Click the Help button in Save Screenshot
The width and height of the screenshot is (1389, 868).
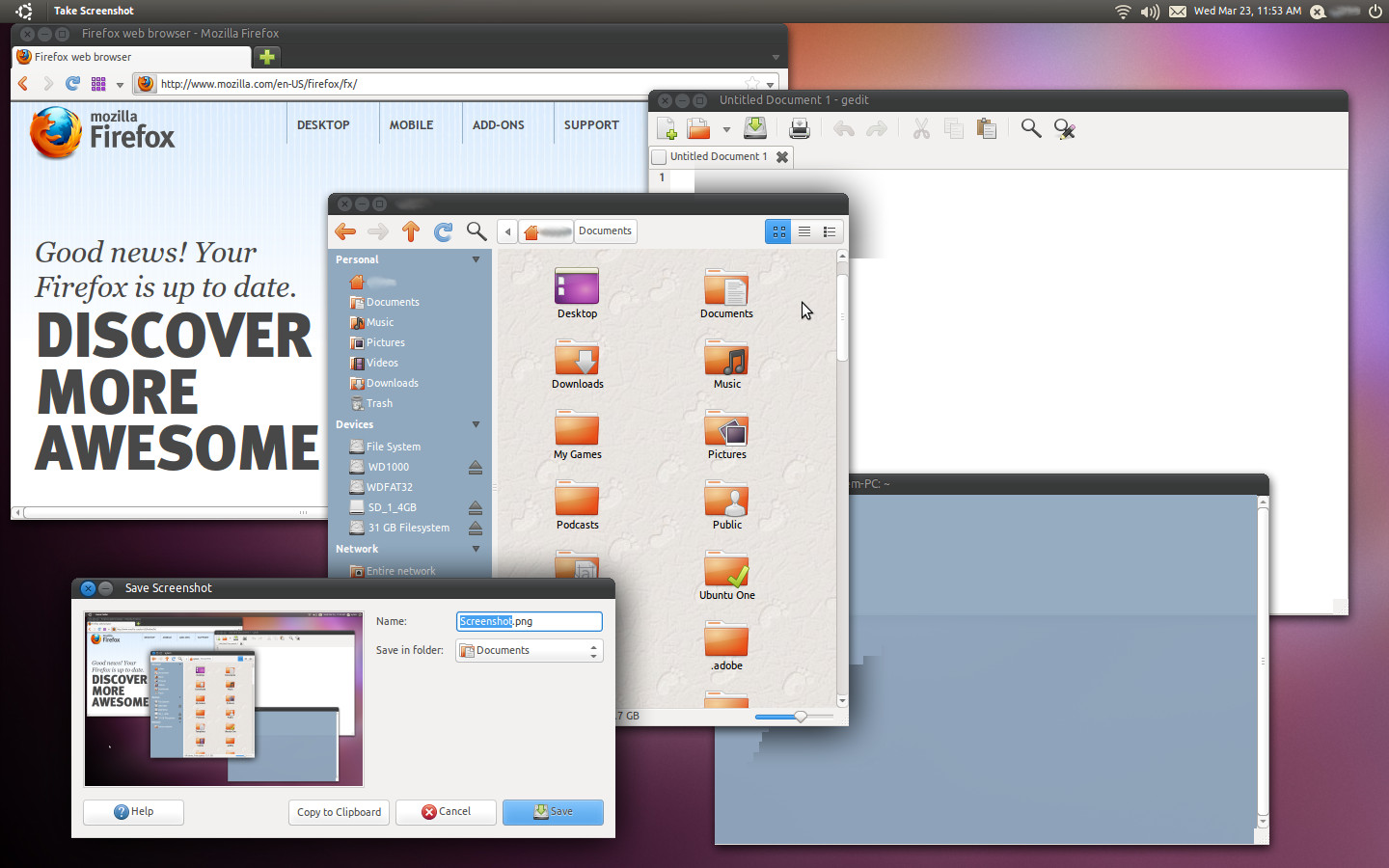[132, 812]
